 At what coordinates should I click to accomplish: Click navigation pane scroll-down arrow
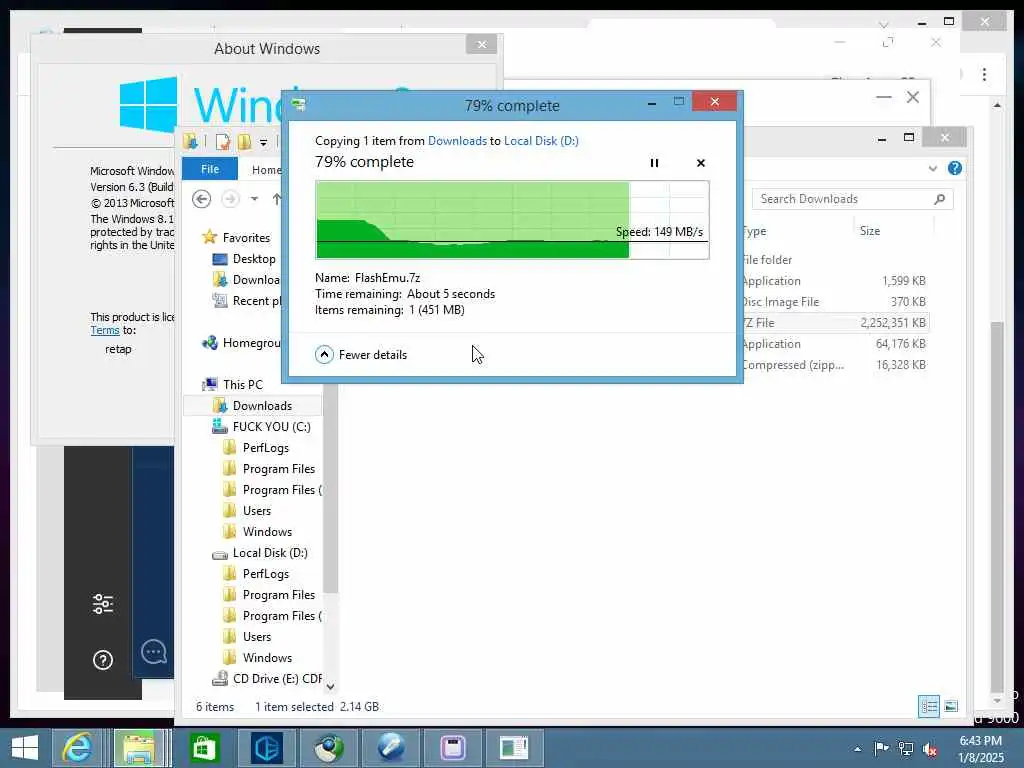330,686
